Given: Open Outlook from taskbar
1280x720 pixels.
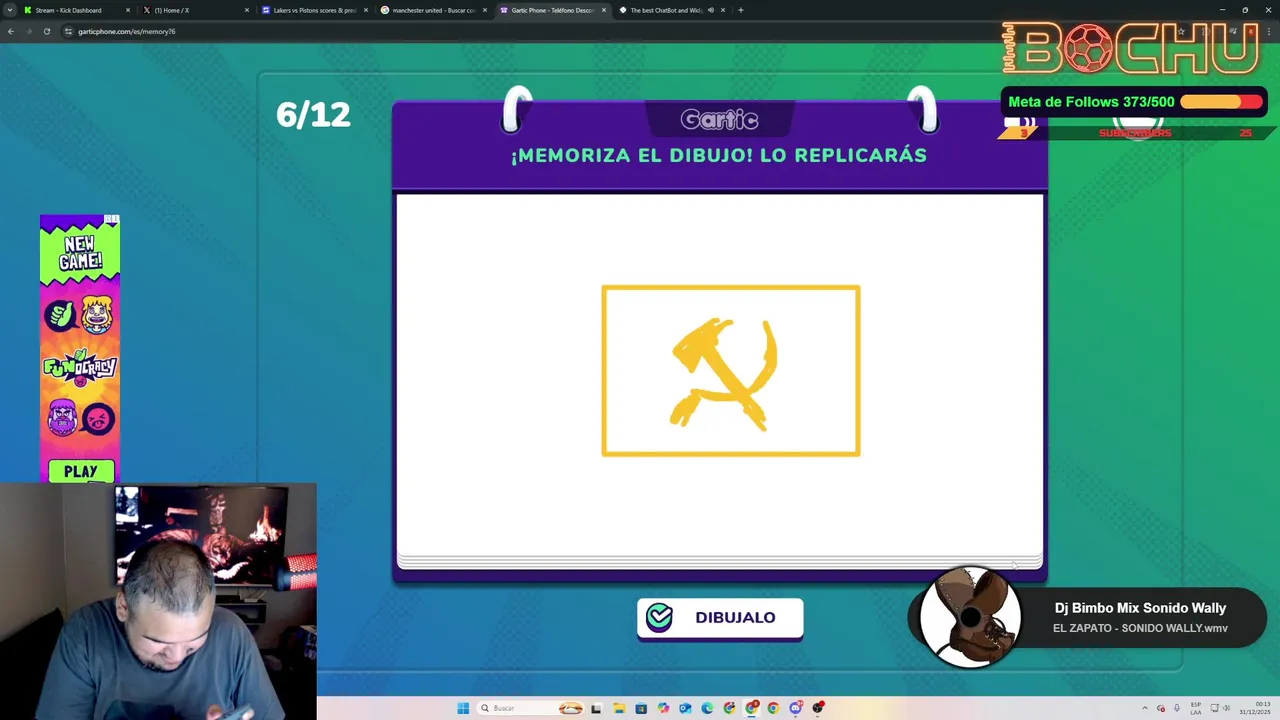Looking at the screenshot, I should click(x=685, y=708).
